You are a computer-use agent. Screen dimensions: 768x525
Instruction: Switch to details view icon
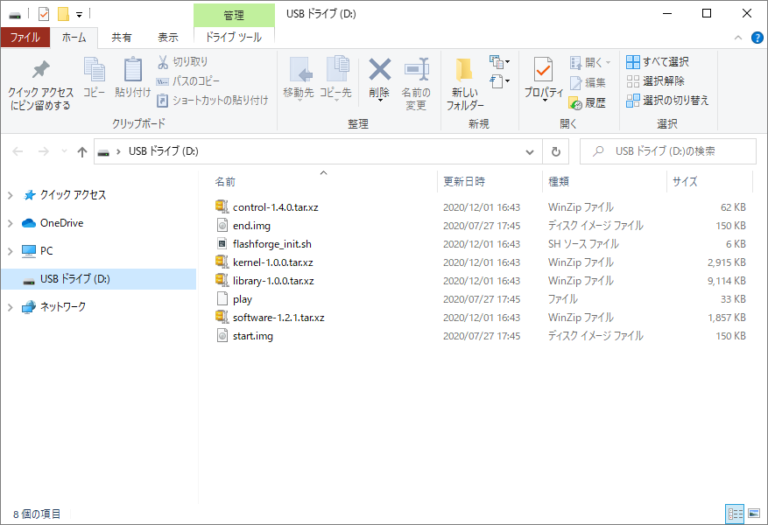point(735,514)
